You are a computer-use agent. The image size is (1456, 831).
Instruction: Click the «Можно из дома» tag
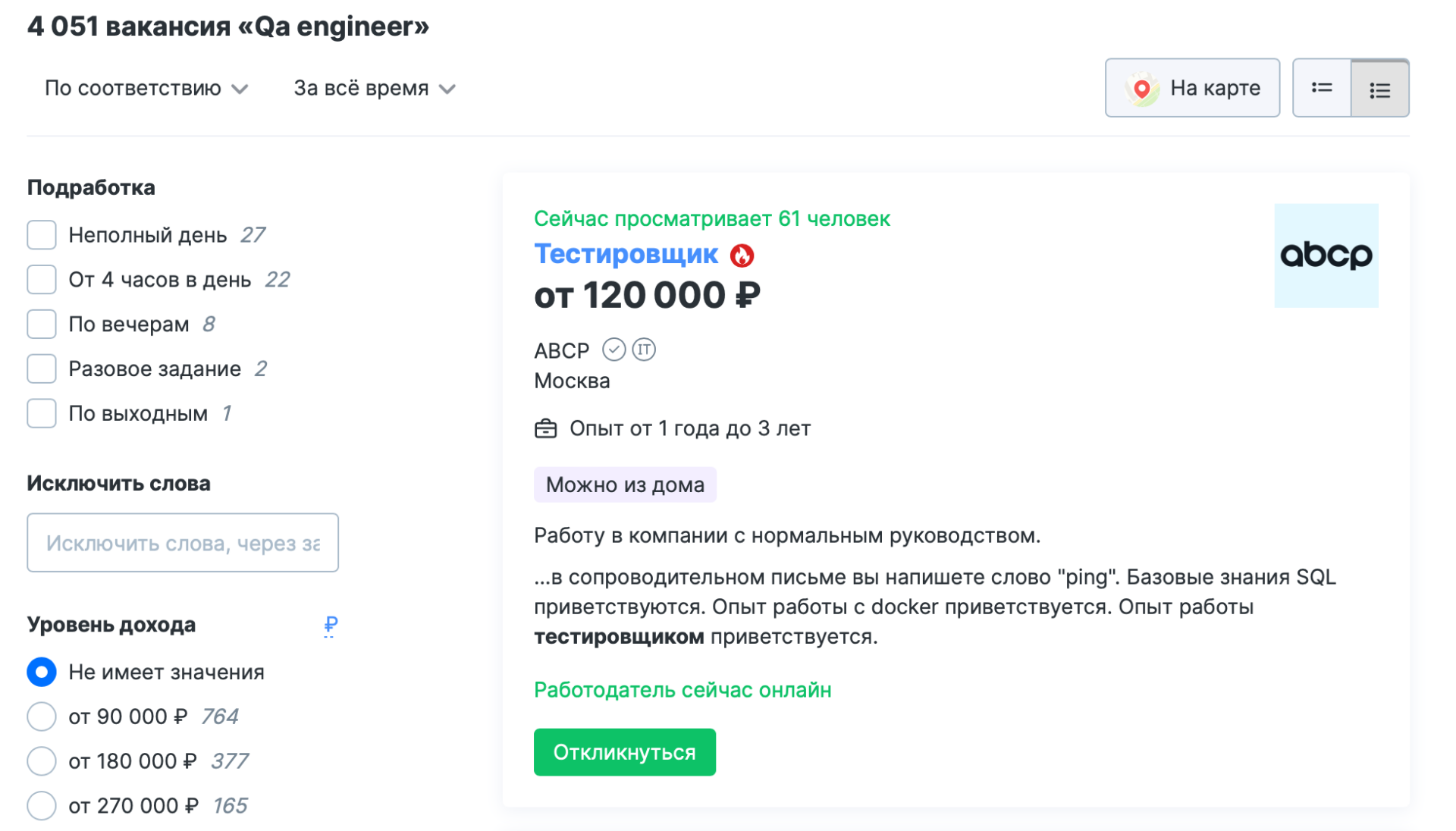click(x=624, y=484)
